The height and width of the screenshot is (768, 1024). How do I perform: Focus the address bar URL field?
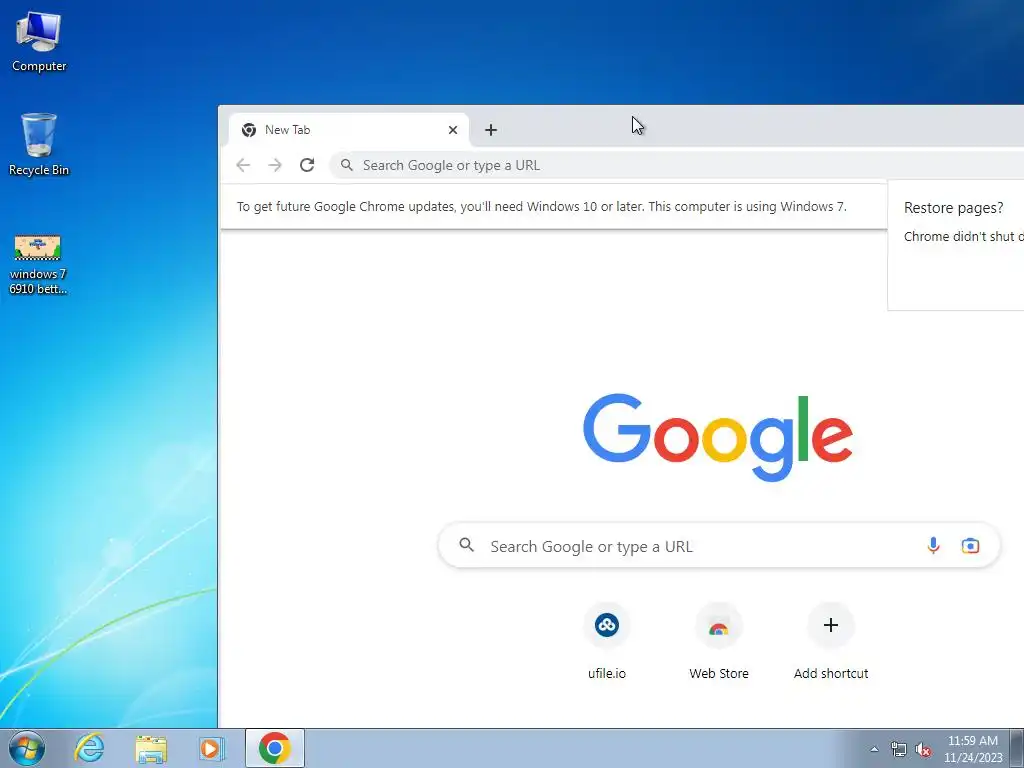pos(676,165)
